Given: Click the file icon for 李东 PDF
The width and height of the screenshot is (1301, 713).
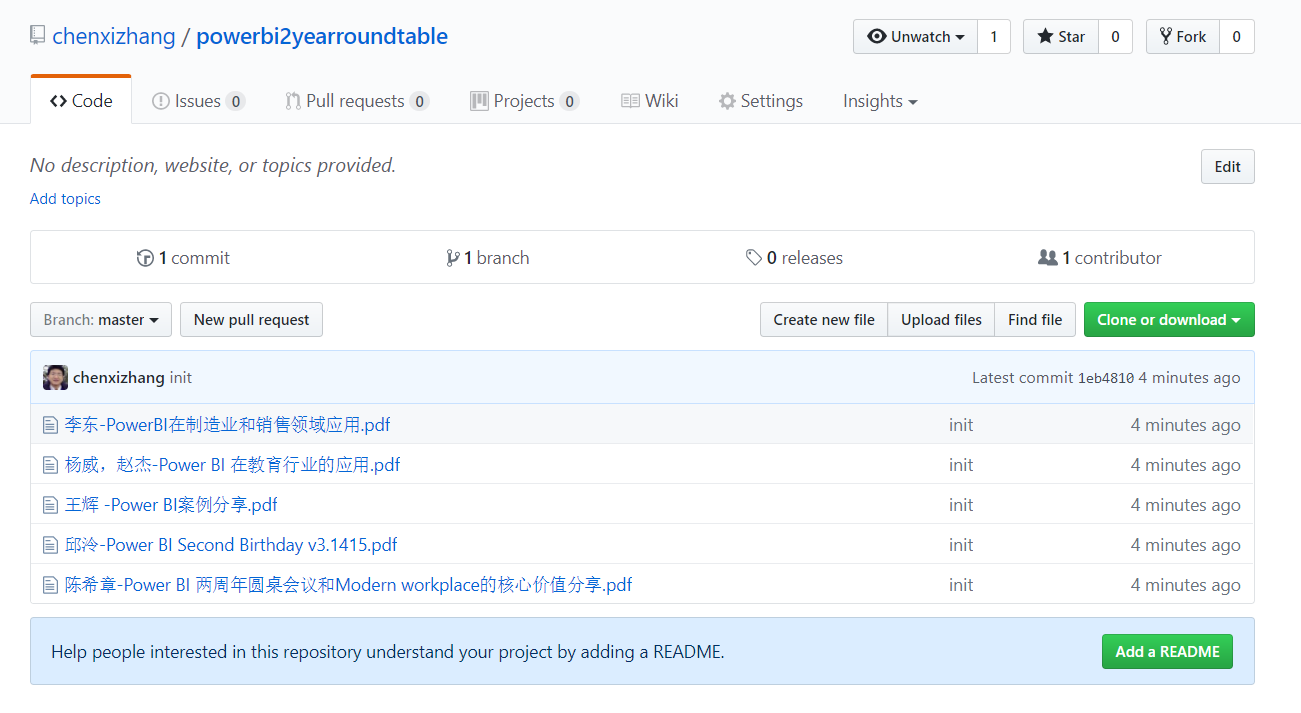Looking at the screenshot, I should (50, 425).
